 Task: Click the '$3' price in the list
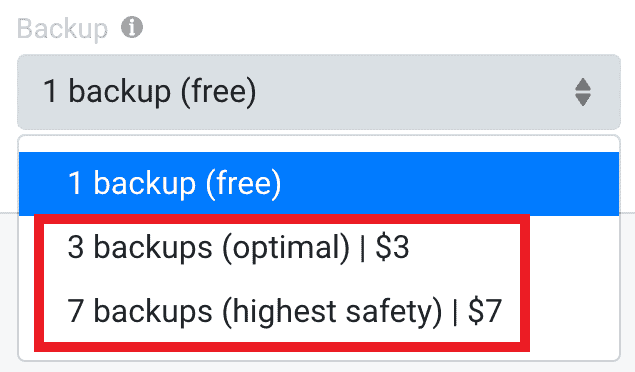coord(392,247)
